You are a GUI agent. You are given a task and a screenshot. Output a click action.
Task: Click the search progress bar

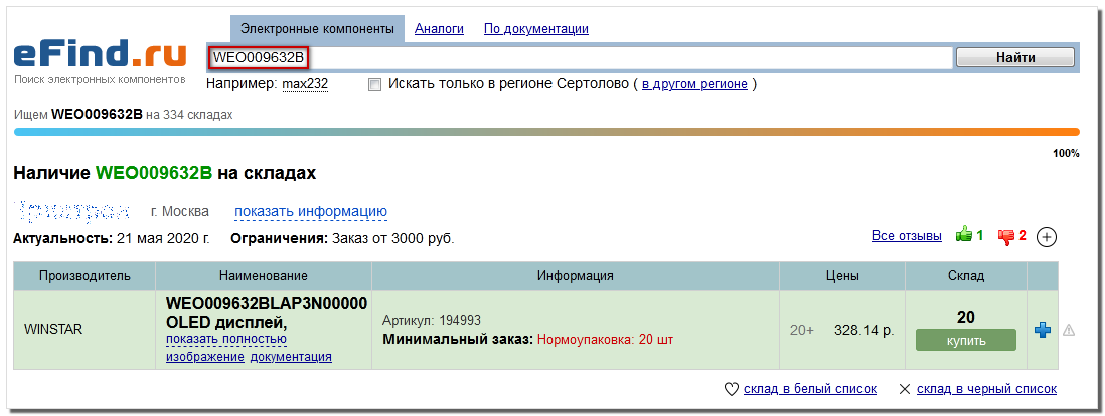click(x=546, y=132)
